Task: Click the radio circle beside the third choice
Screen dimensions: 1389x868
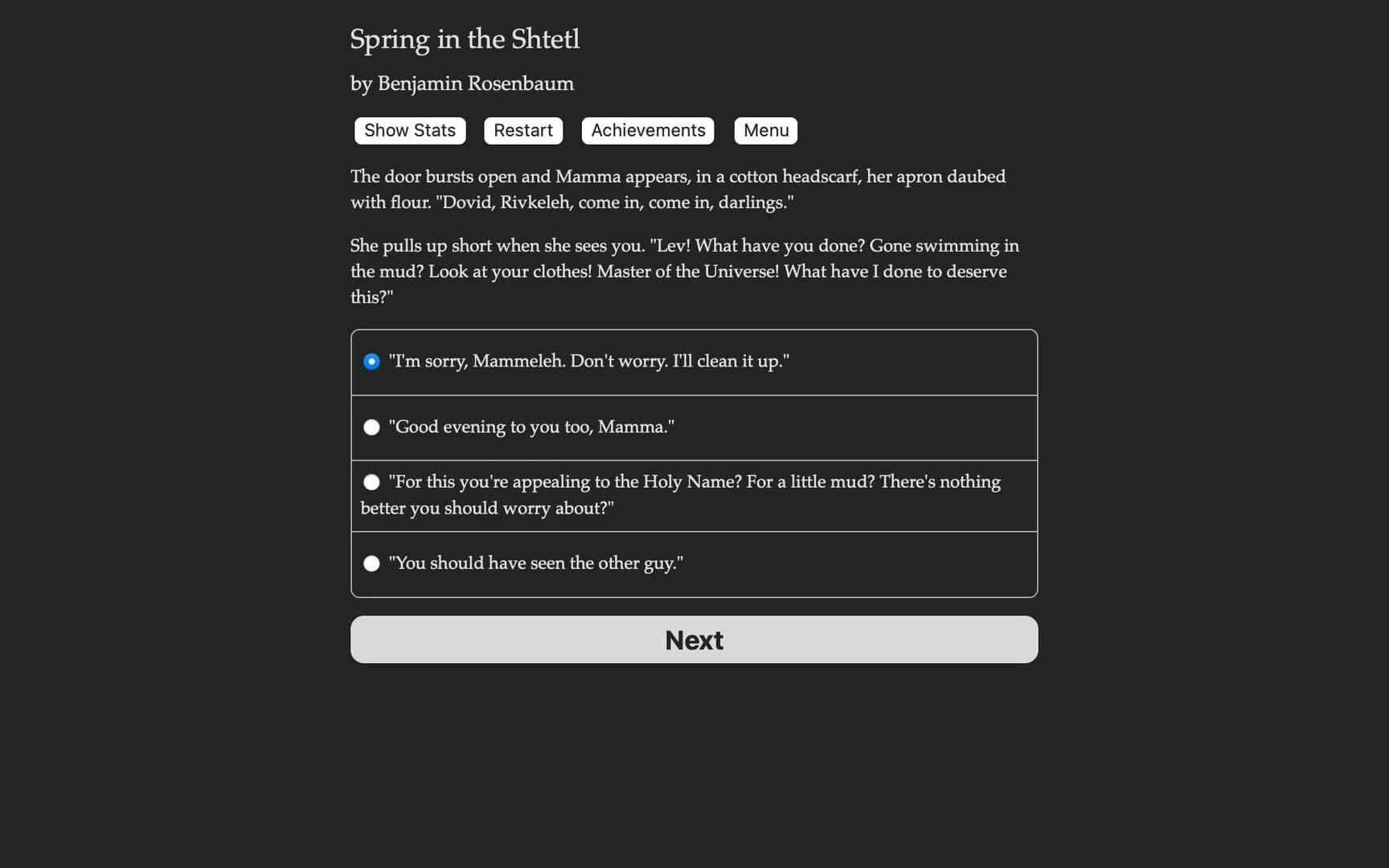Action: 371,481
